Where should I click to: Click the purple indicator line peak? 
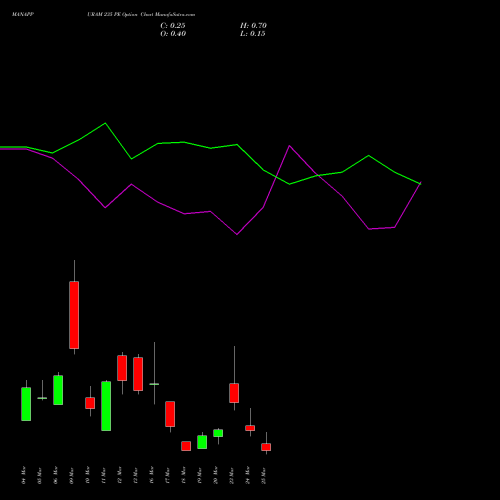[289, 146]
